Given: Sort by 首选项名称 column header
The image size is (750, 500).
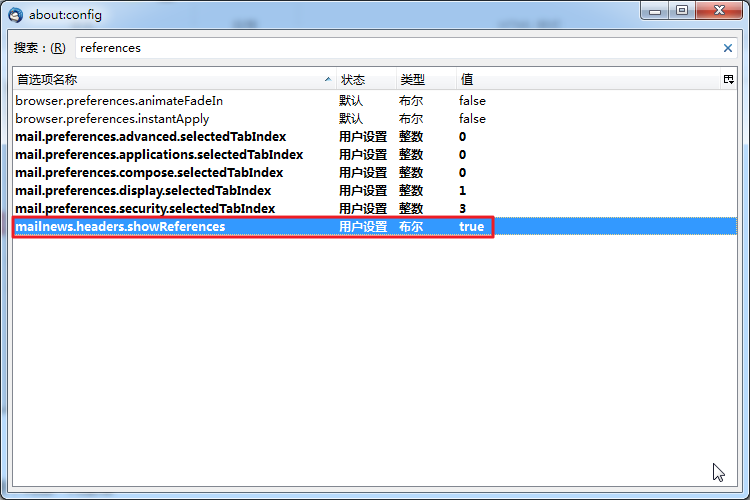Looking at the screenshot, I should tap(175, 79).
